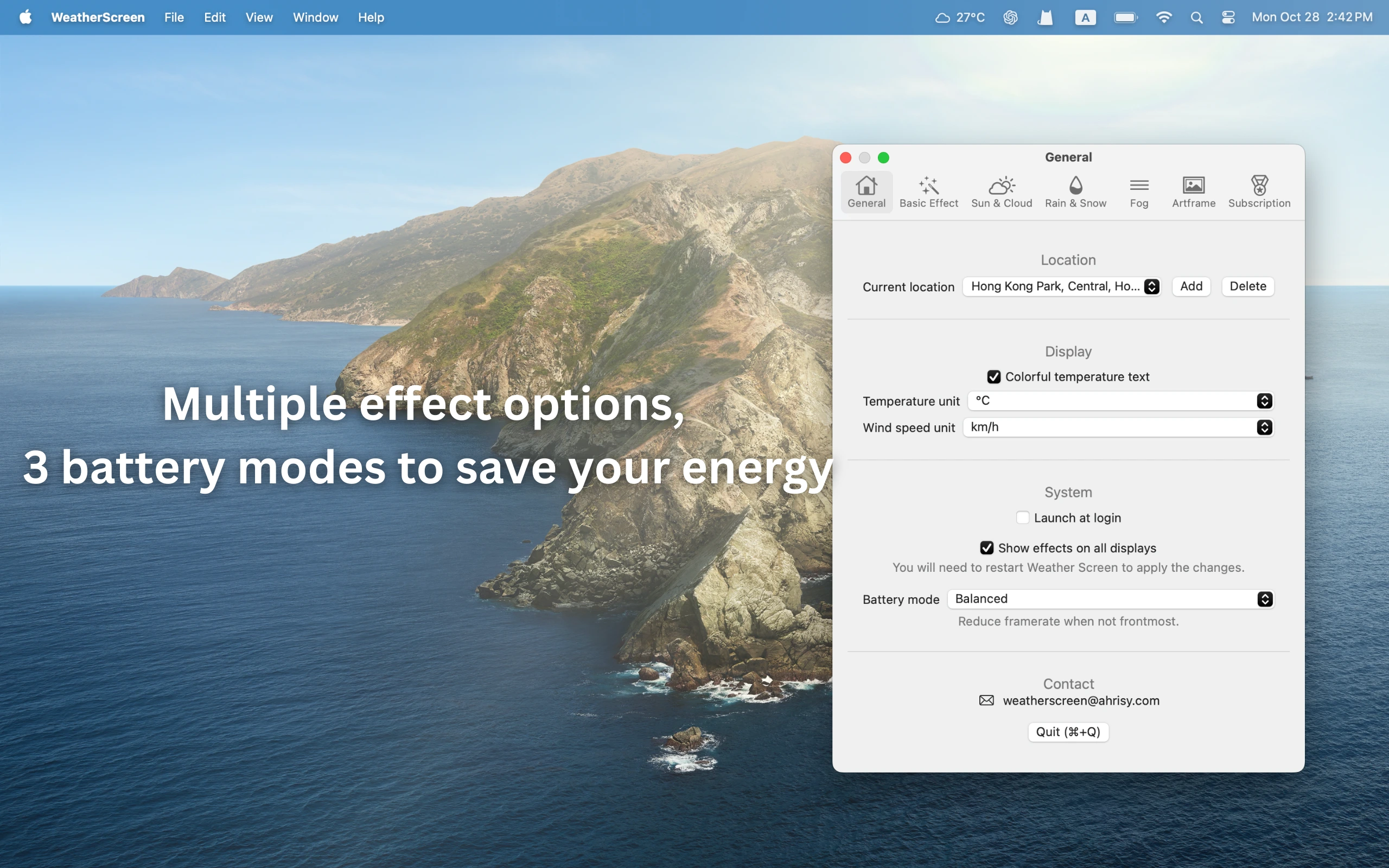Open the Current location popup menu
Screen dimensions: 1389x868
(x=1062, y=286)
